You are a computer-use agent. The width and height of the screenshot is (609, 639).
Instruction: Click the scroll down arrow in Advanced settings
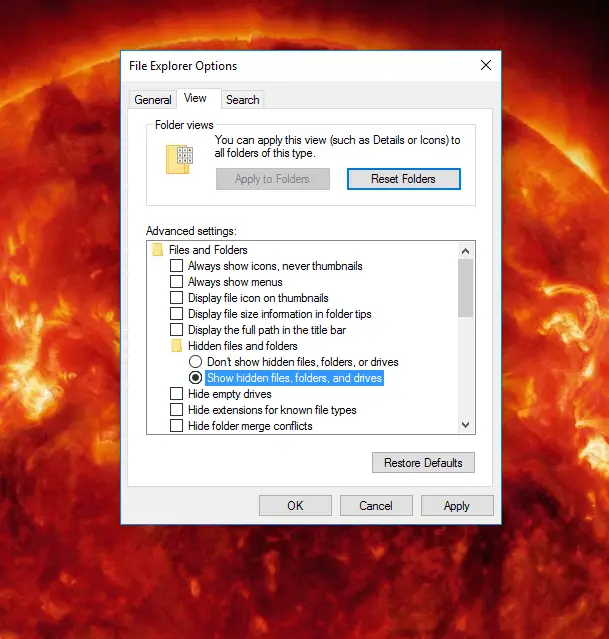click(x=466, y=425)
